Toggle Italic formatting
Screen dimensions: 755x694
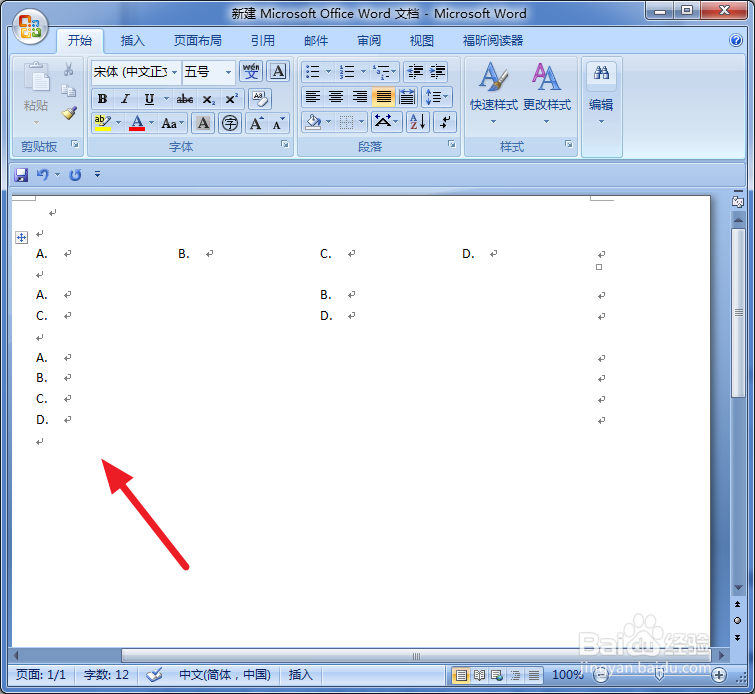[x=125, y=99]
